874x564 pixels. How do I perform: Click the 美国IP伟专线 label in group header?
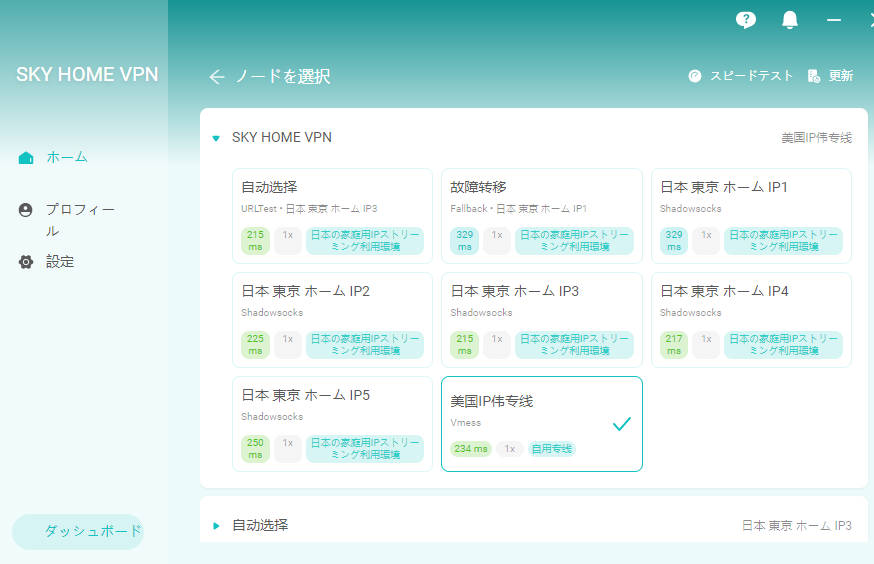tap(817, 138)
